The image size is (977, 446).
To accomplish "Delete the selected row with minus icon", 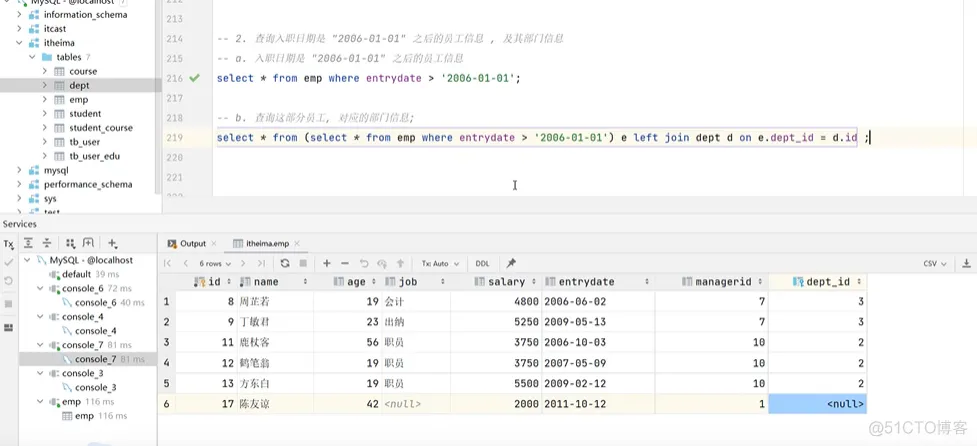I will (345, 263).
